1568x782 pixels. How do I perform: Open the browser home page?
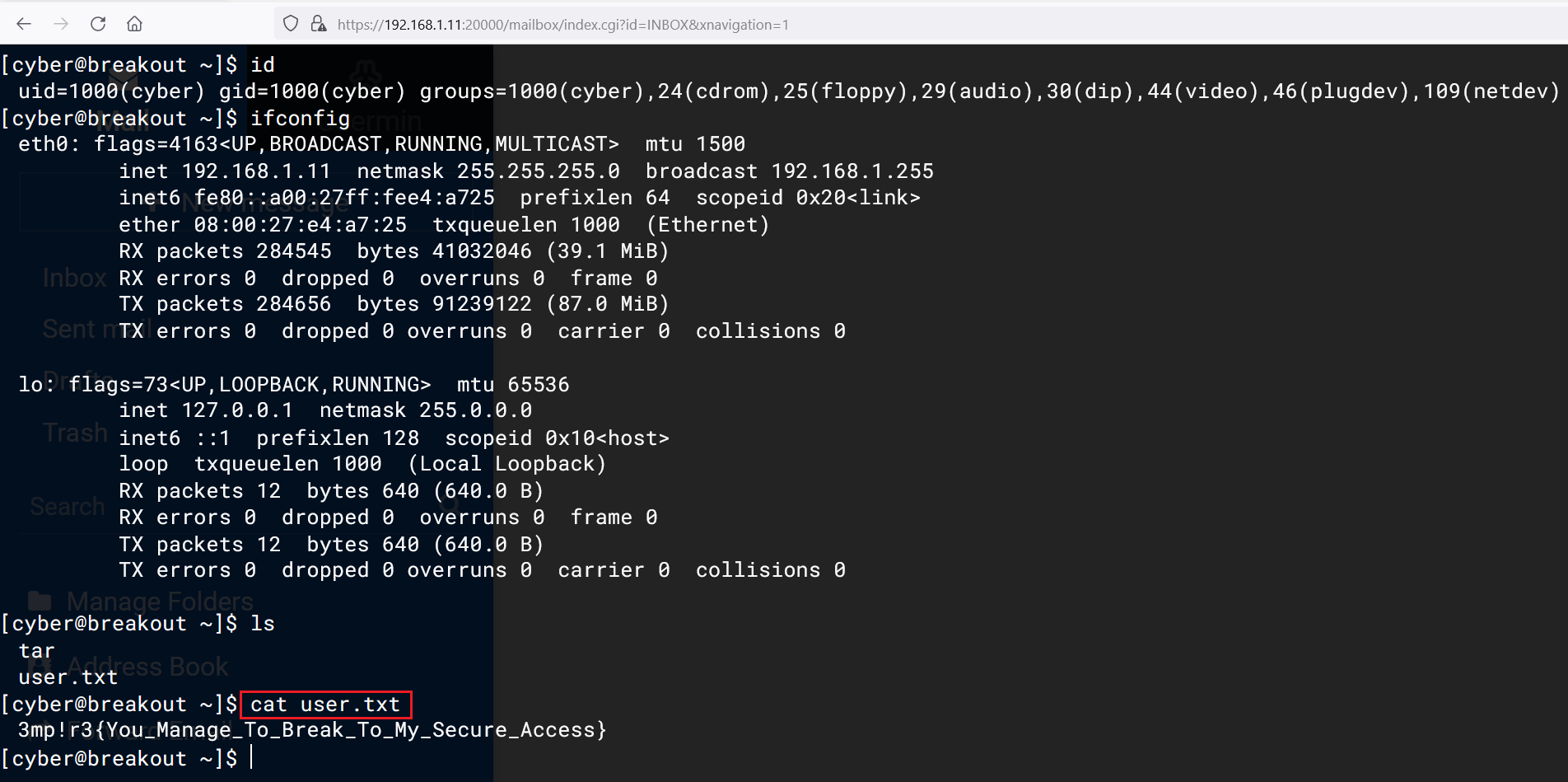point(134,24)
